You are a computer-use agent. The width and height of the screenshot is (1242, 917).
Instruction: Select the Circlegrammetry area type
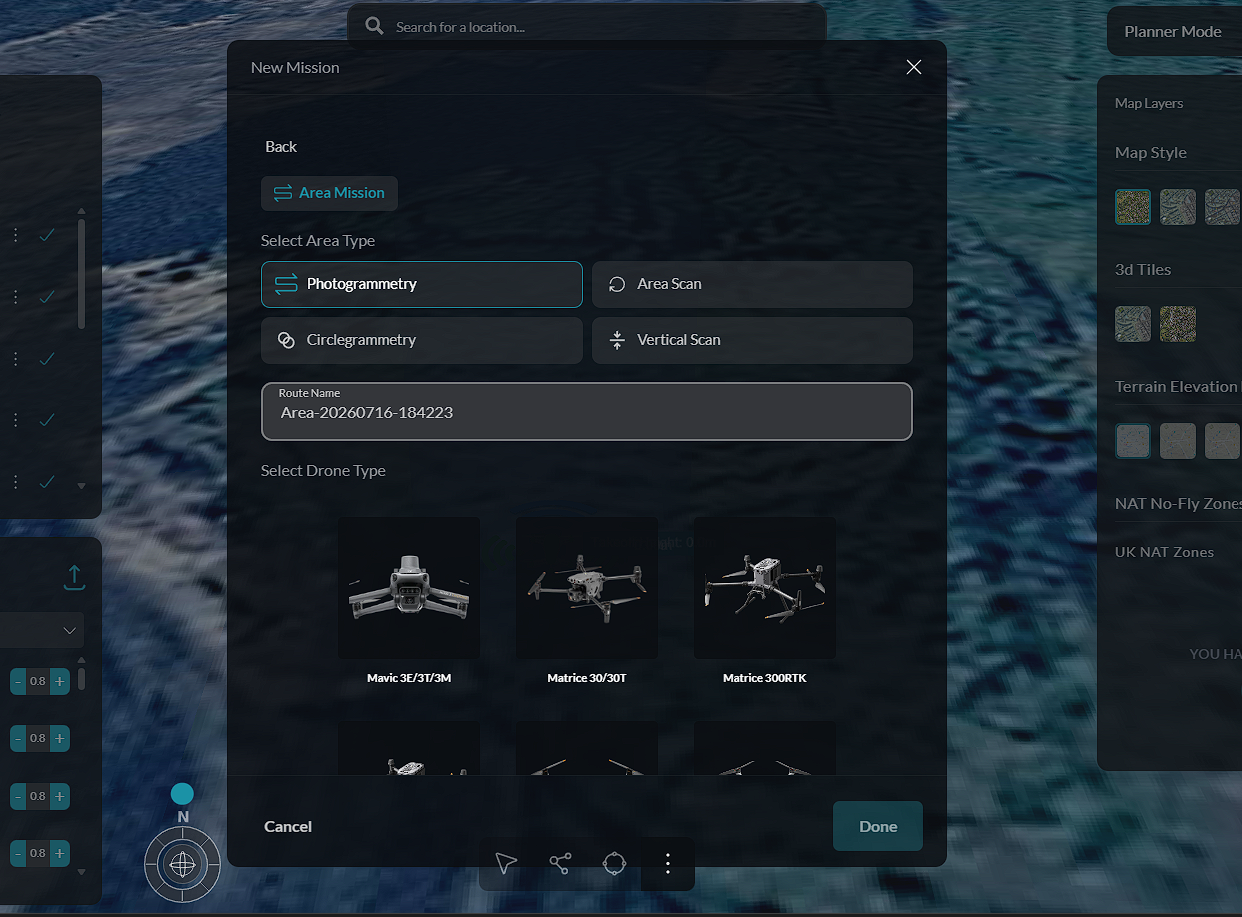click(422, 340)
